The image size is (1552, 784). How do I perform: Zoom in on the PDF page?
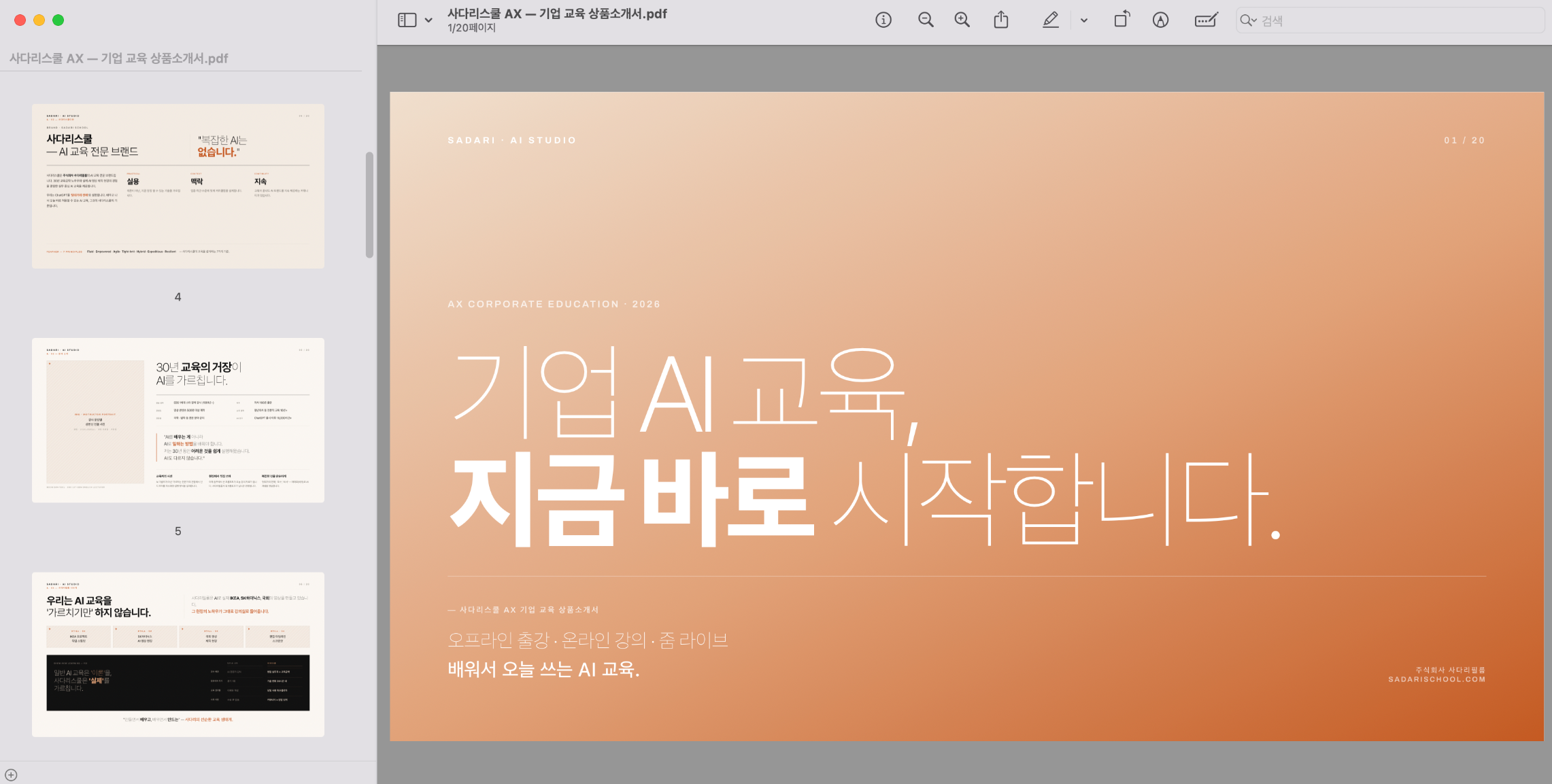962,20
